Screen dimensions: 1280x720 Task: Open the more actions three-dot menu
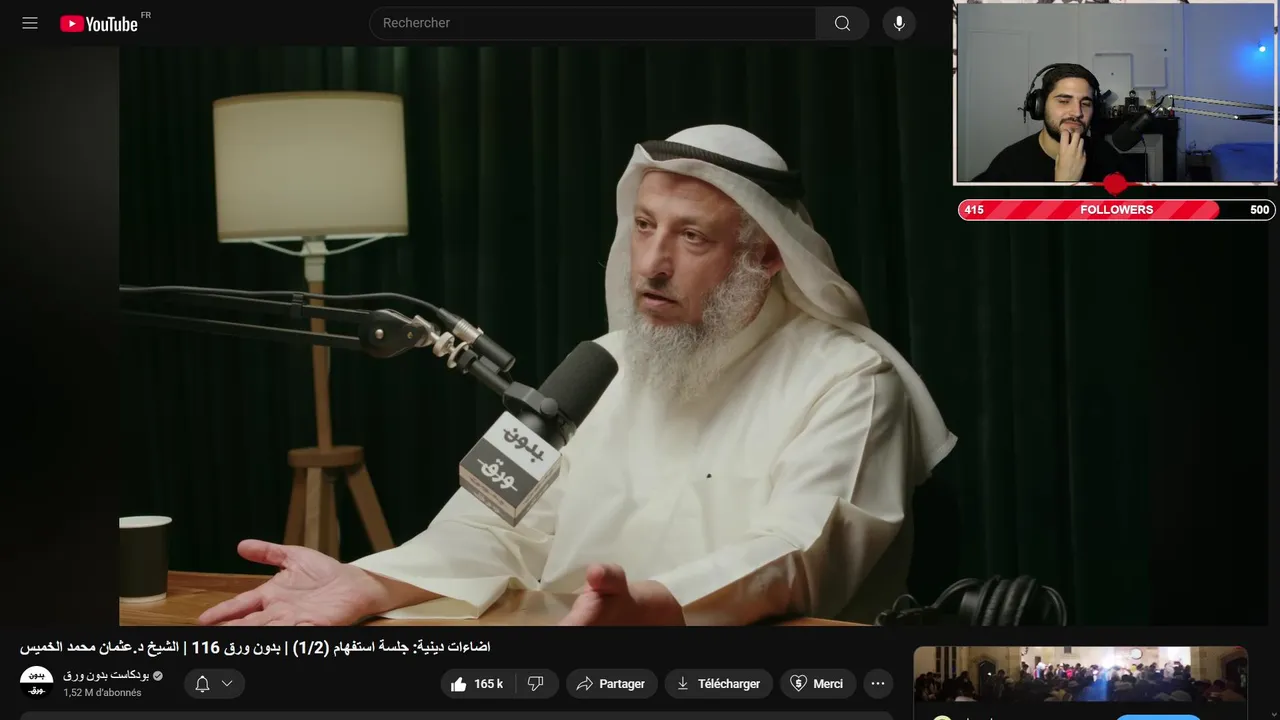[878, 684]
